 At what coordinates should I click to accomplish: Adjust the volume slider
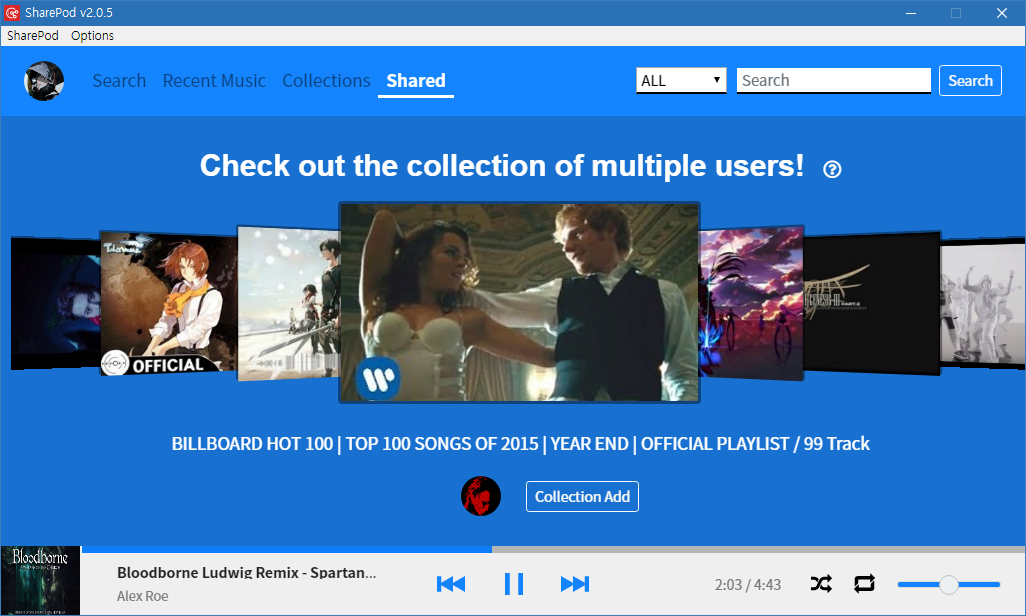947,583
